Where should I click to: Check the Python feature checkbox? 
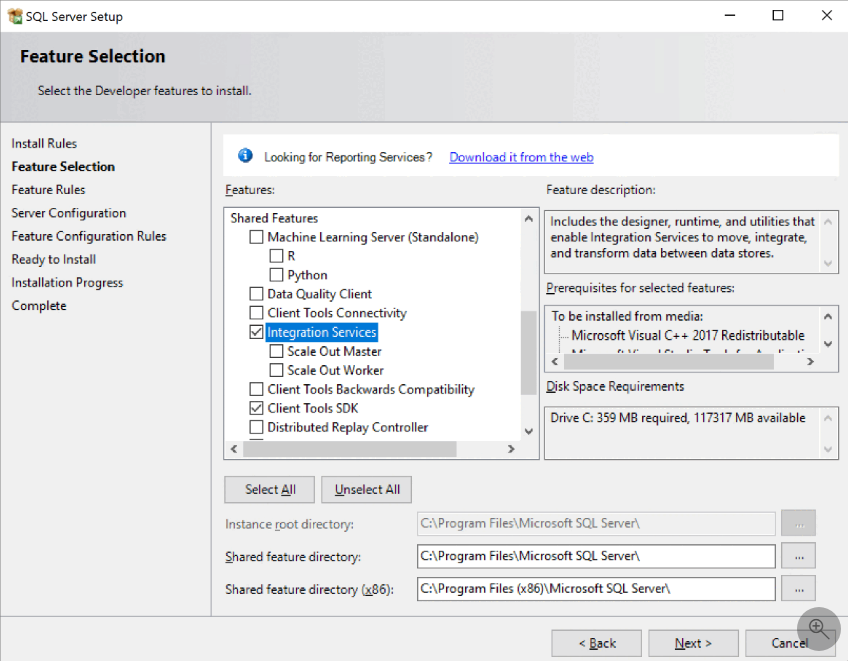(x=276, y=275)
